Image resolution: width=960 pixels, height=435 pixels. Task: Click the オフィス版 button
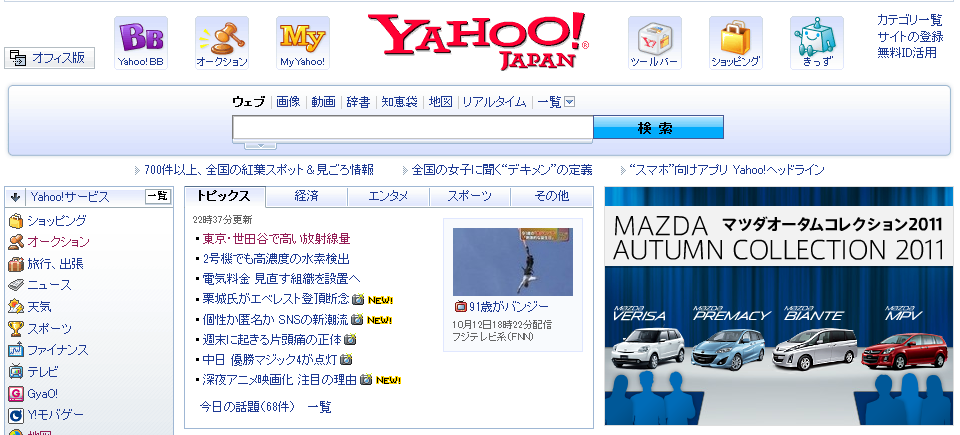tap(50, 58)
